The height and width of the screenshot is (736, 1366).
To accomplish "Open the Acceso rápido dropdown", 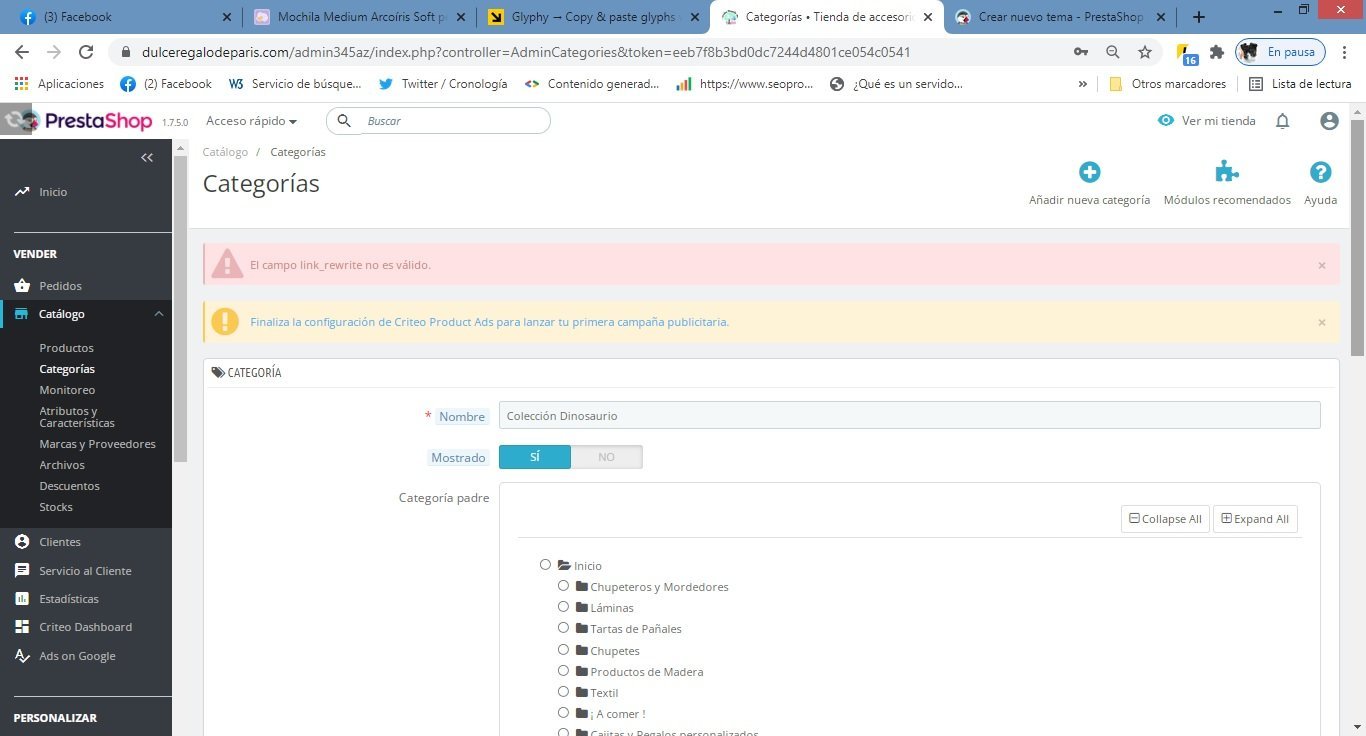I will (251, 121).
